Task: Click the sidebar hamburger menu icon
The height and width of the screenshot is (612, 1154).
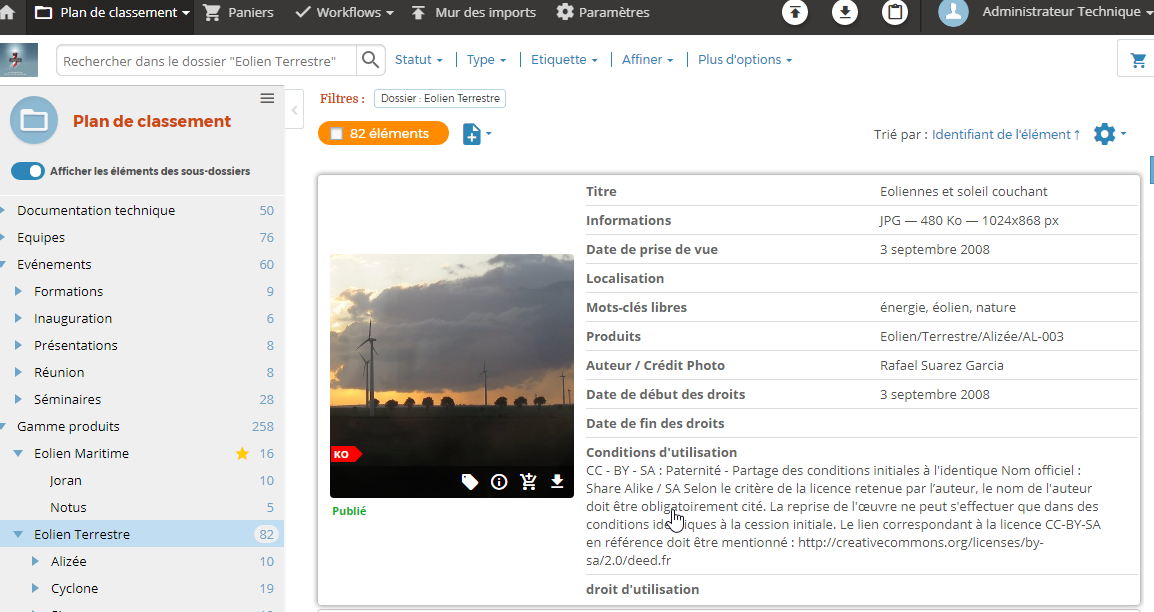Action: 267,98
